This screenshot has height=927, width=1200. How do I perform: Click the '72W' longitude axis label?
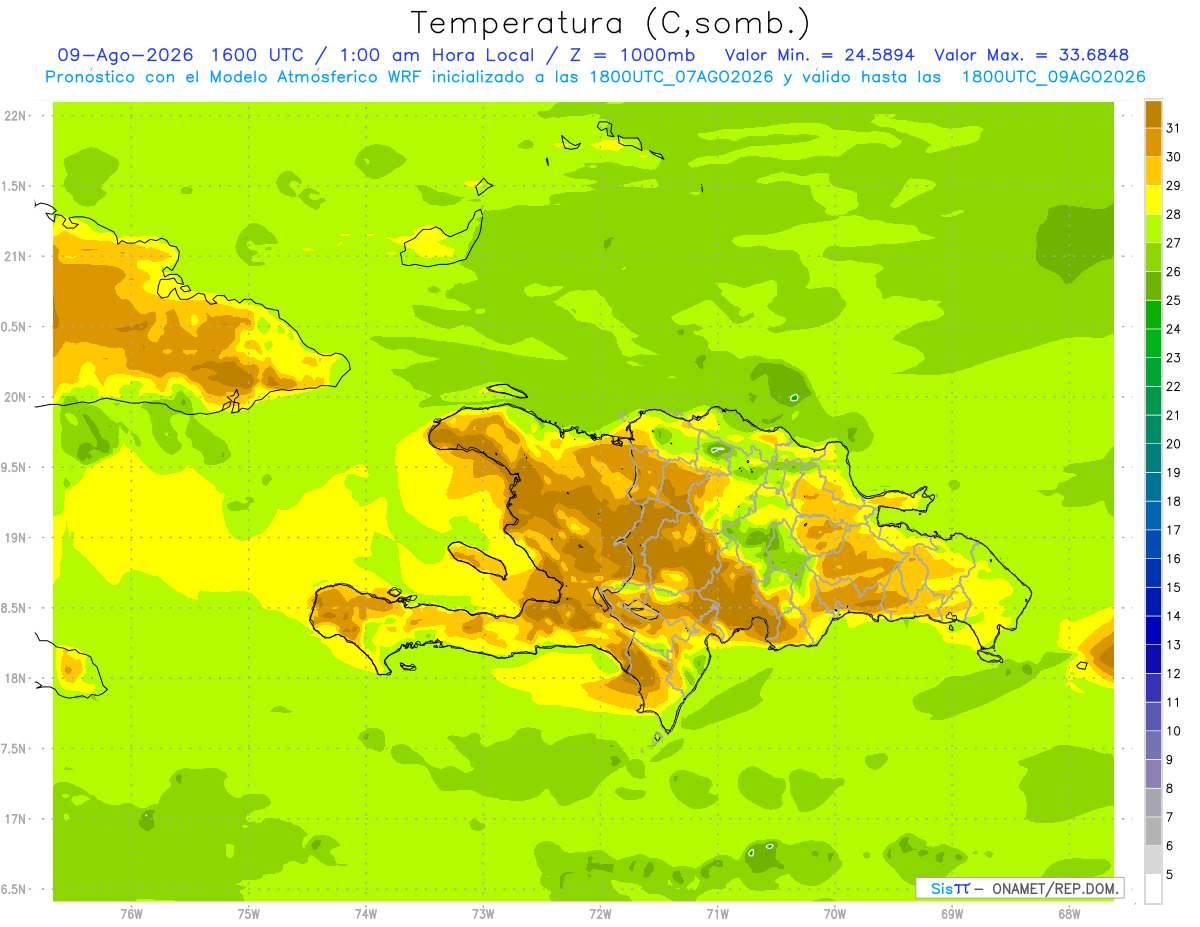600,913
